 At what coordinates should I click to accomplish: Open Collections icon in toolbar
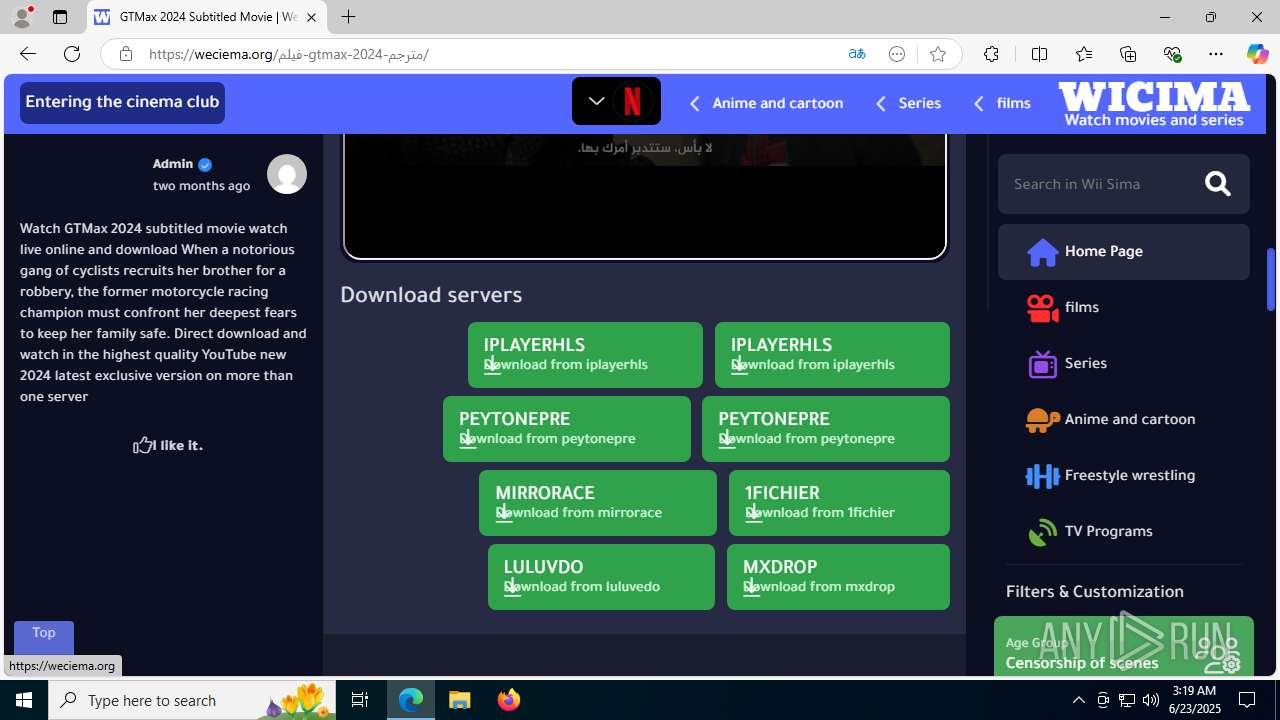click(1128, 54)
